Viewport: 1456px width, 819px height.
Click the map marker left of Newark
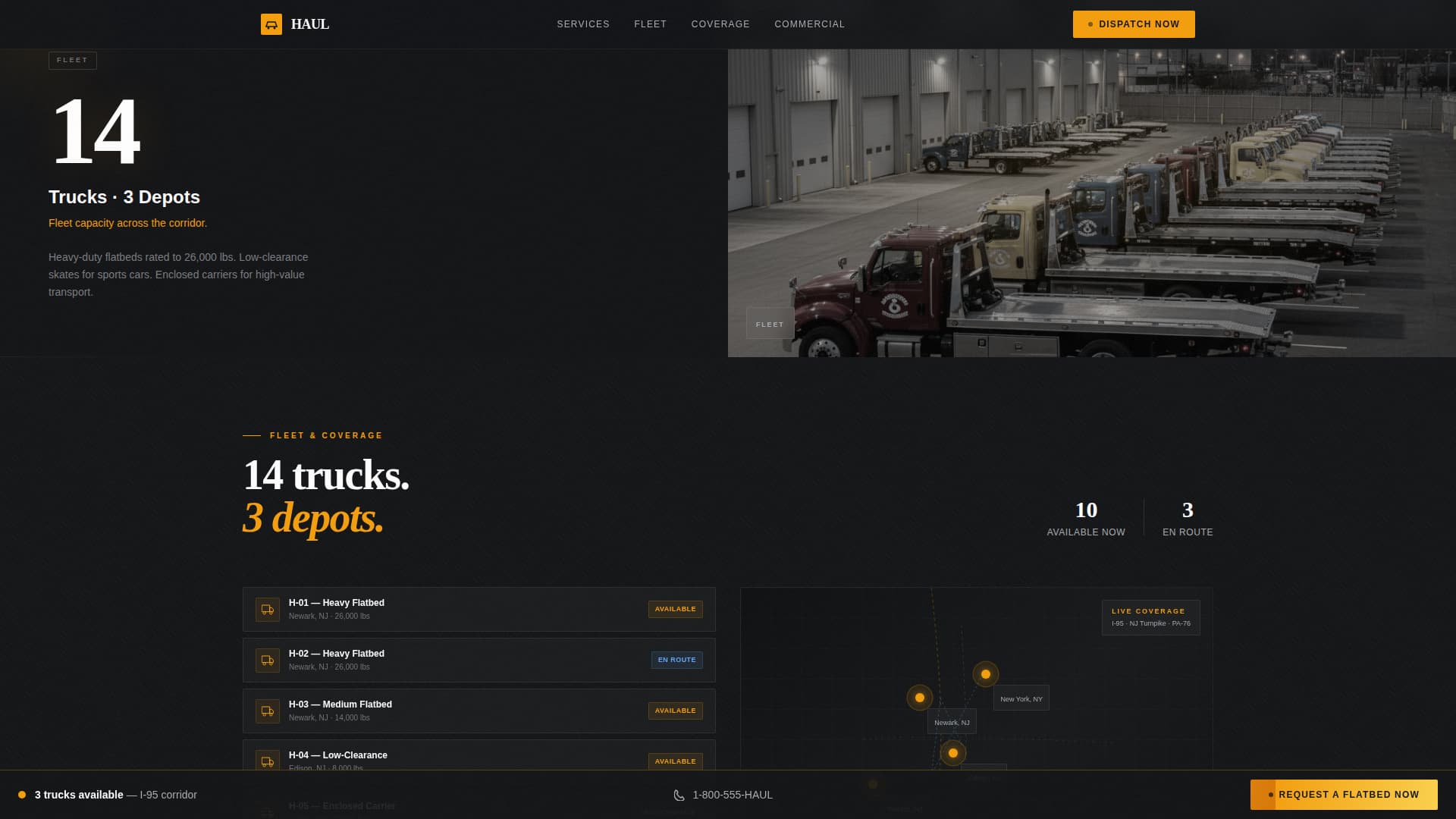(920, 698)
